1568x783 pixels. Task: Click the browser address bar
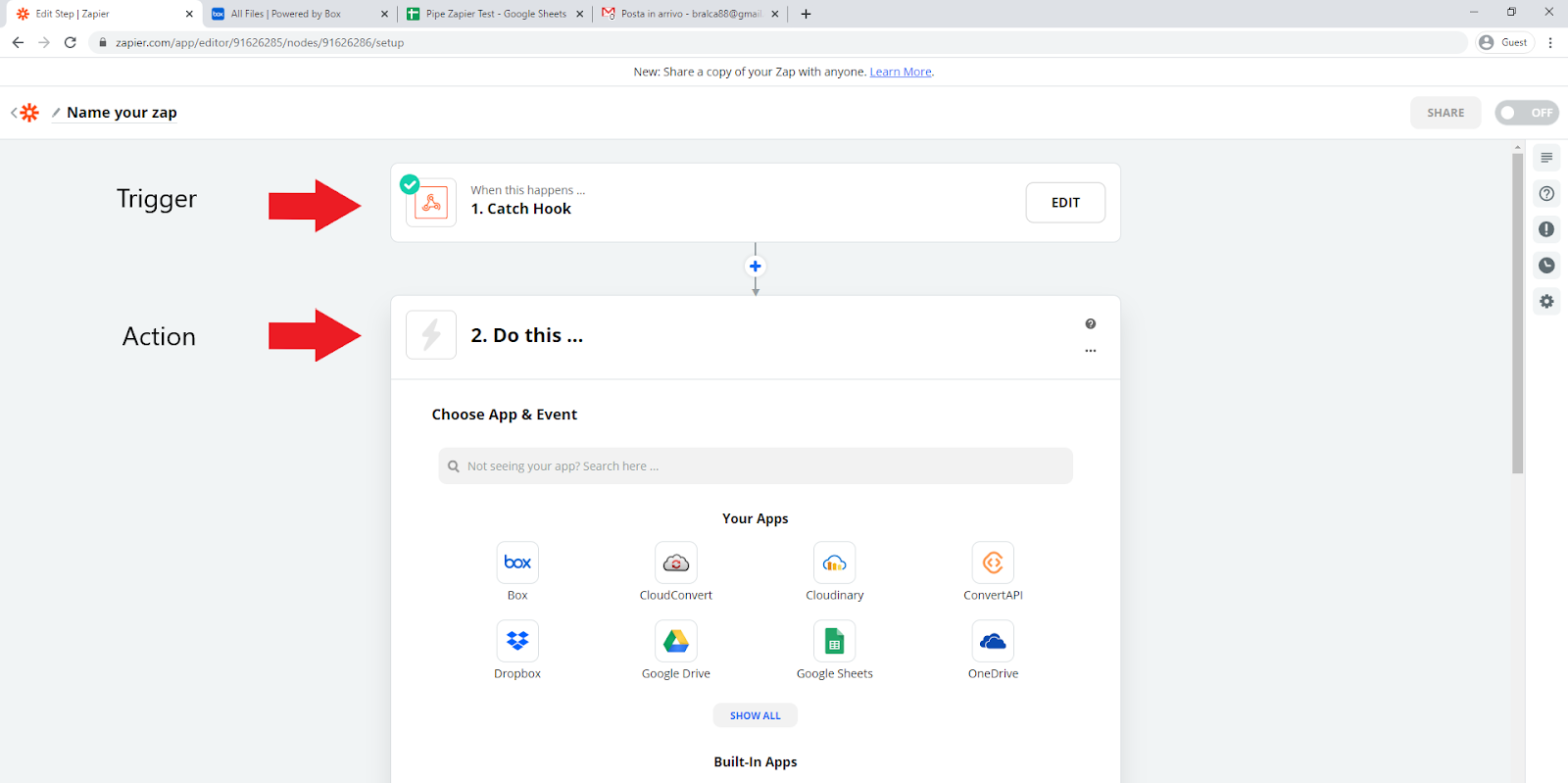tap(779, 42)
